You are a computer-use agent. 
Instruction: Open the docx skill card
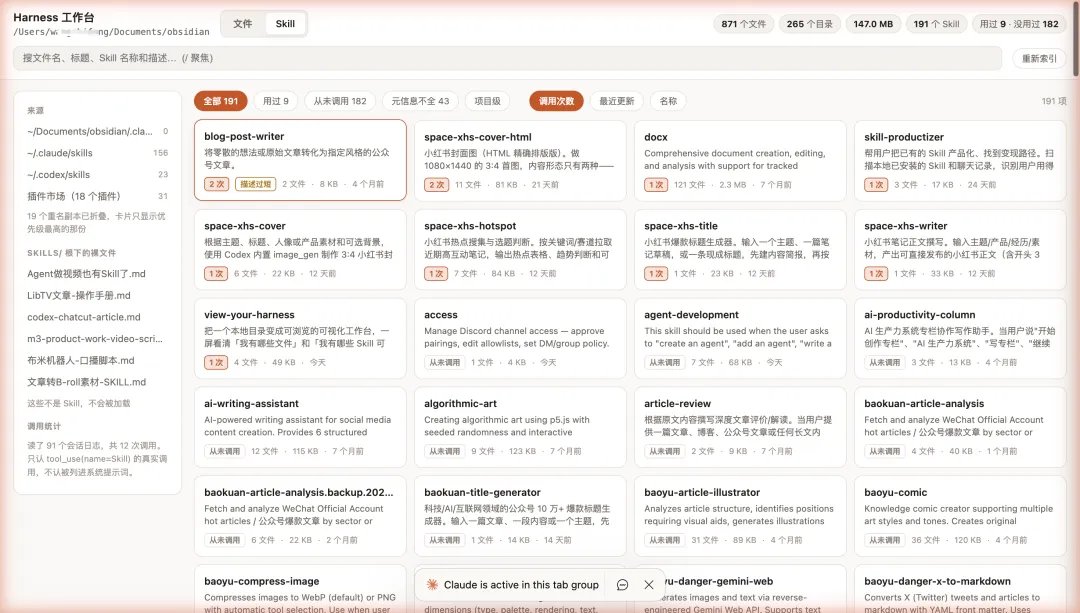click(x=740, y=161)
